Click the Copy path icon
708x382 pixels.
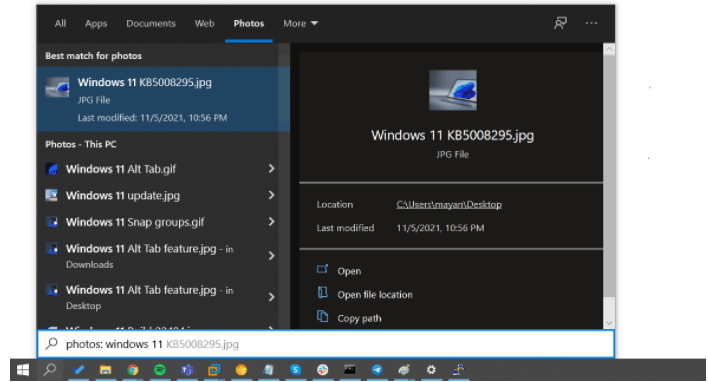(x=322, y=317)
